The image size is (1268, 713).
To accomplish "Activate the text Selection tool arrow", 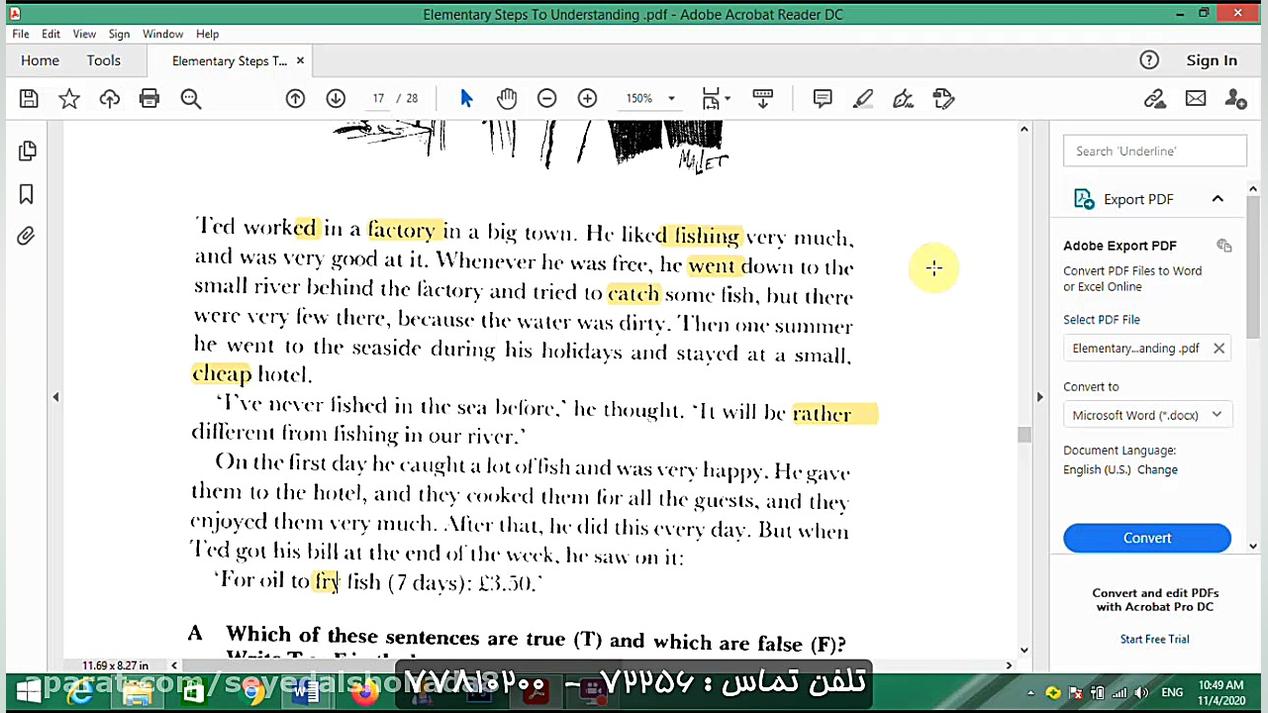I will [x=466, y=98].
